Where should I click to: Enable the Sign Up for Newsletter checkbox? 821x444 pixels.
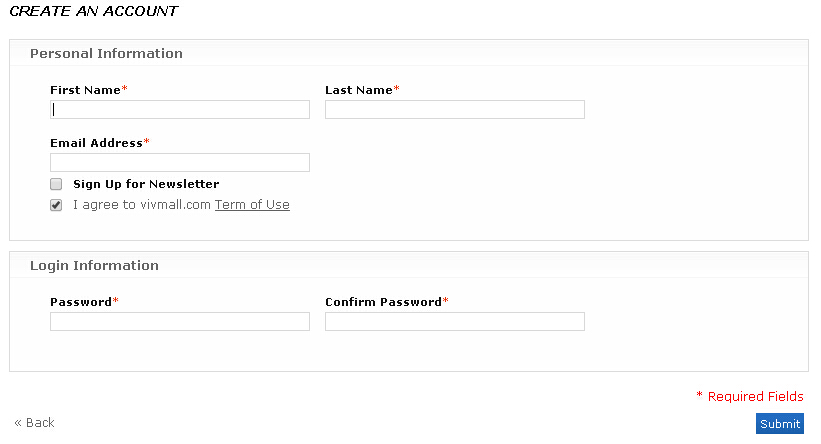56,184
